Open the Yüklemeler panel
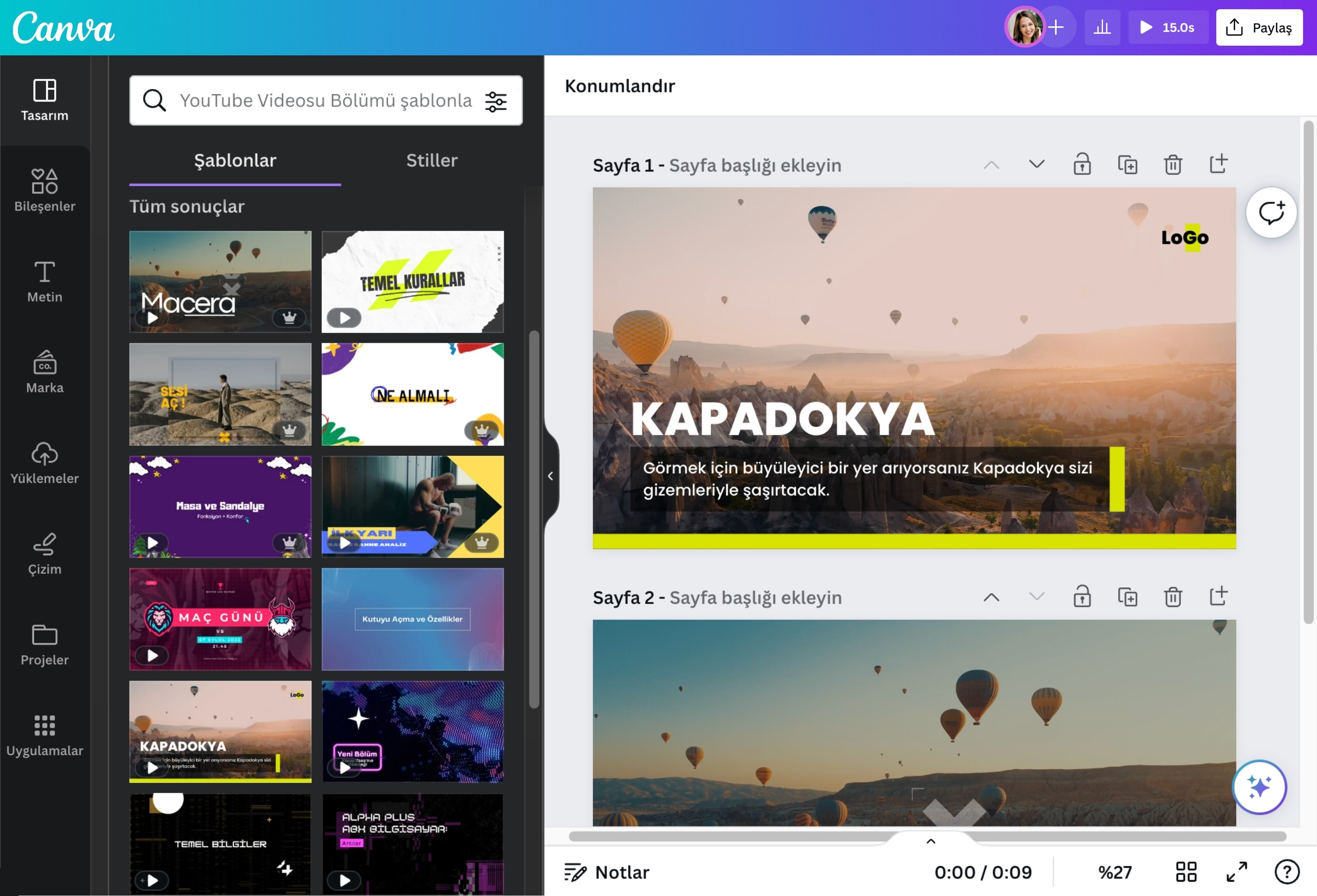 tap(45, 463)
